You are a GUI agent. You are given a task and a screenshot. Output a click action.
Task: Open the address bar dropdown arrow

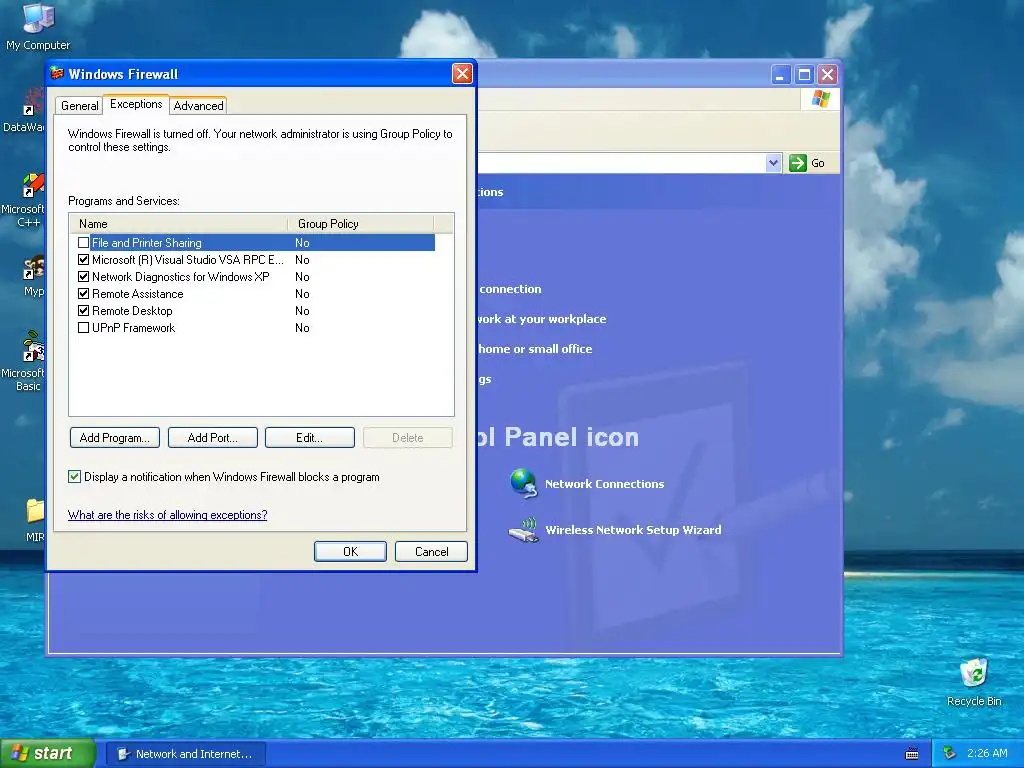773,163
